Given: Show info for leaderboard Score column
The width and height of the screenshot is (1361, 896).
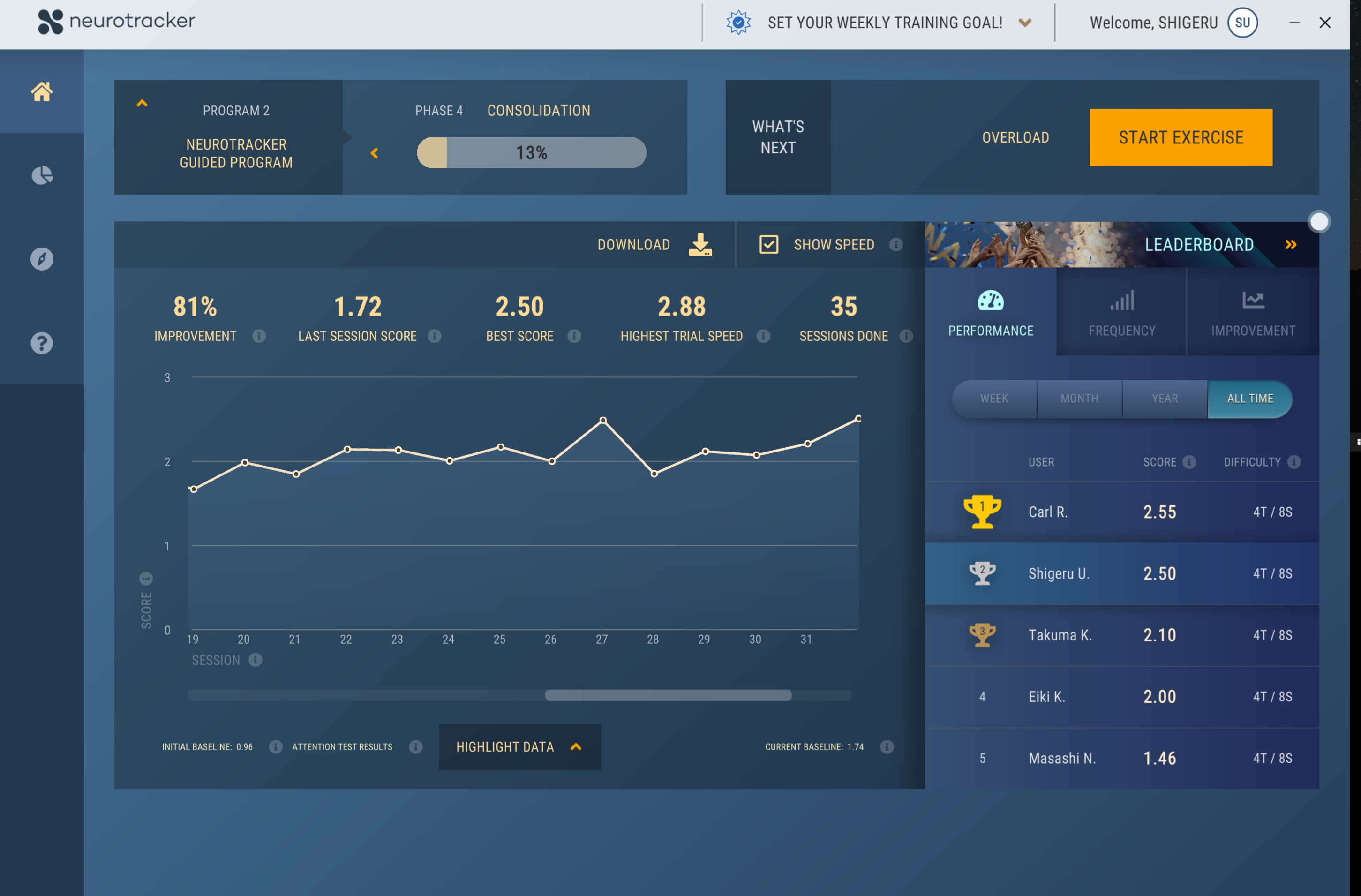Looking at the screenshot, I should (1189, 462).
